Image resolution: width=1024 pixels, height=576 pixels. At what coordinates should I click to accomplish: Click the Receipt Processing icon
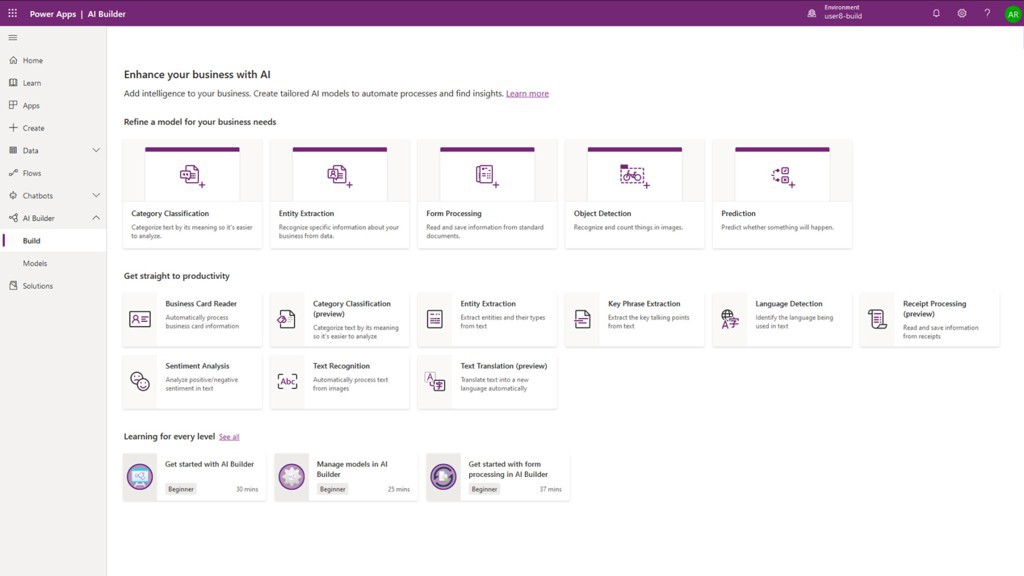tap(878, 319)
